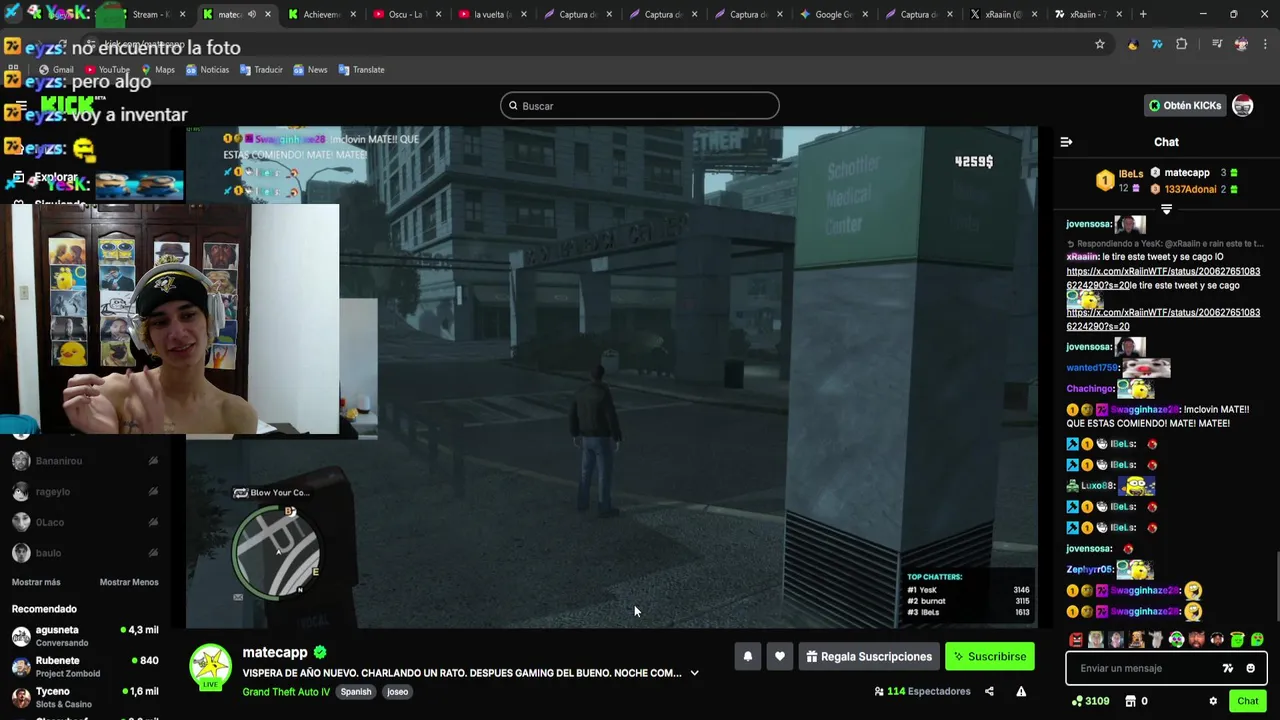The height and width of the screenshot is (720, 1280).
Task: Open baulo offline channel
Action: pos(85,553)
